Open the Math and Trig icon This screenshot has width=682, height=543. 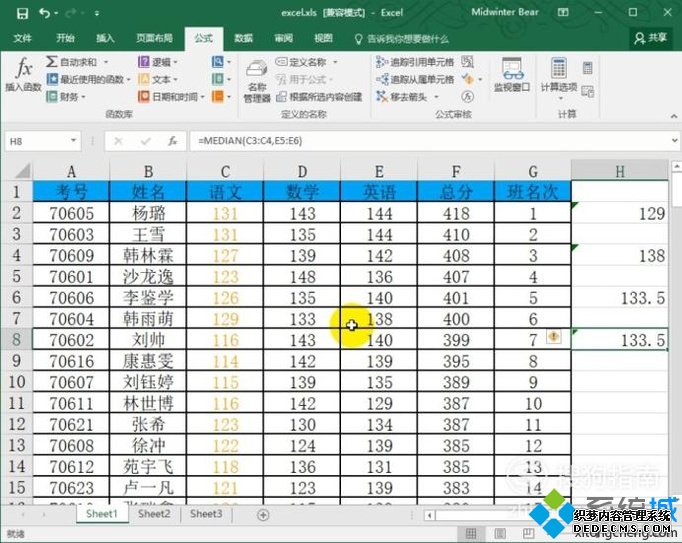click(x=217, y=79)
